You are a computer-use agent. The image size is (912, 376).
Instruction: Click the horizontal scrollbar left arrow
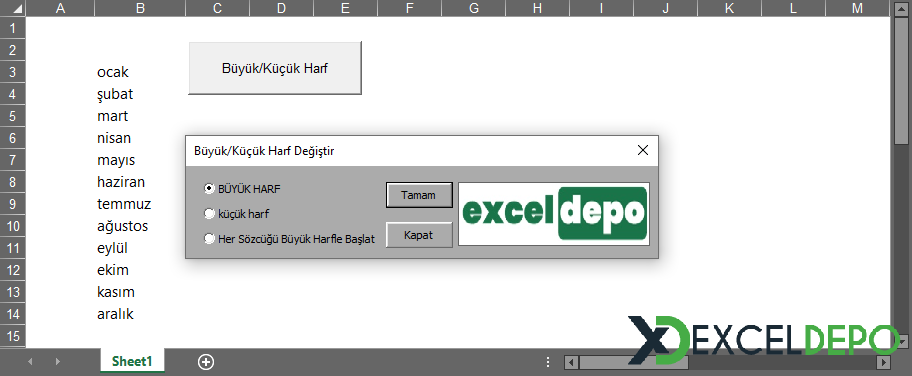tap(572, 363)
